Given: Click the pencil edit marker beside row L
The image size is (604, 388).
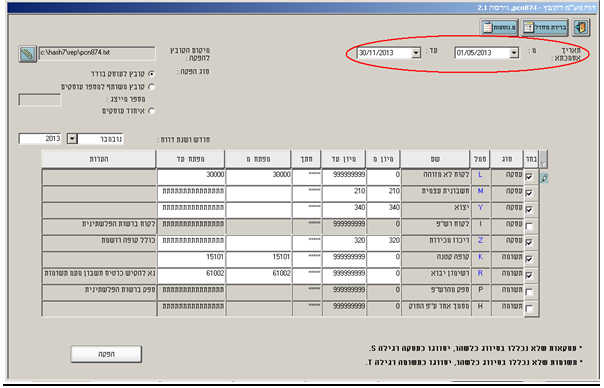Looking at the screenshot, I should tap(544, 178).
